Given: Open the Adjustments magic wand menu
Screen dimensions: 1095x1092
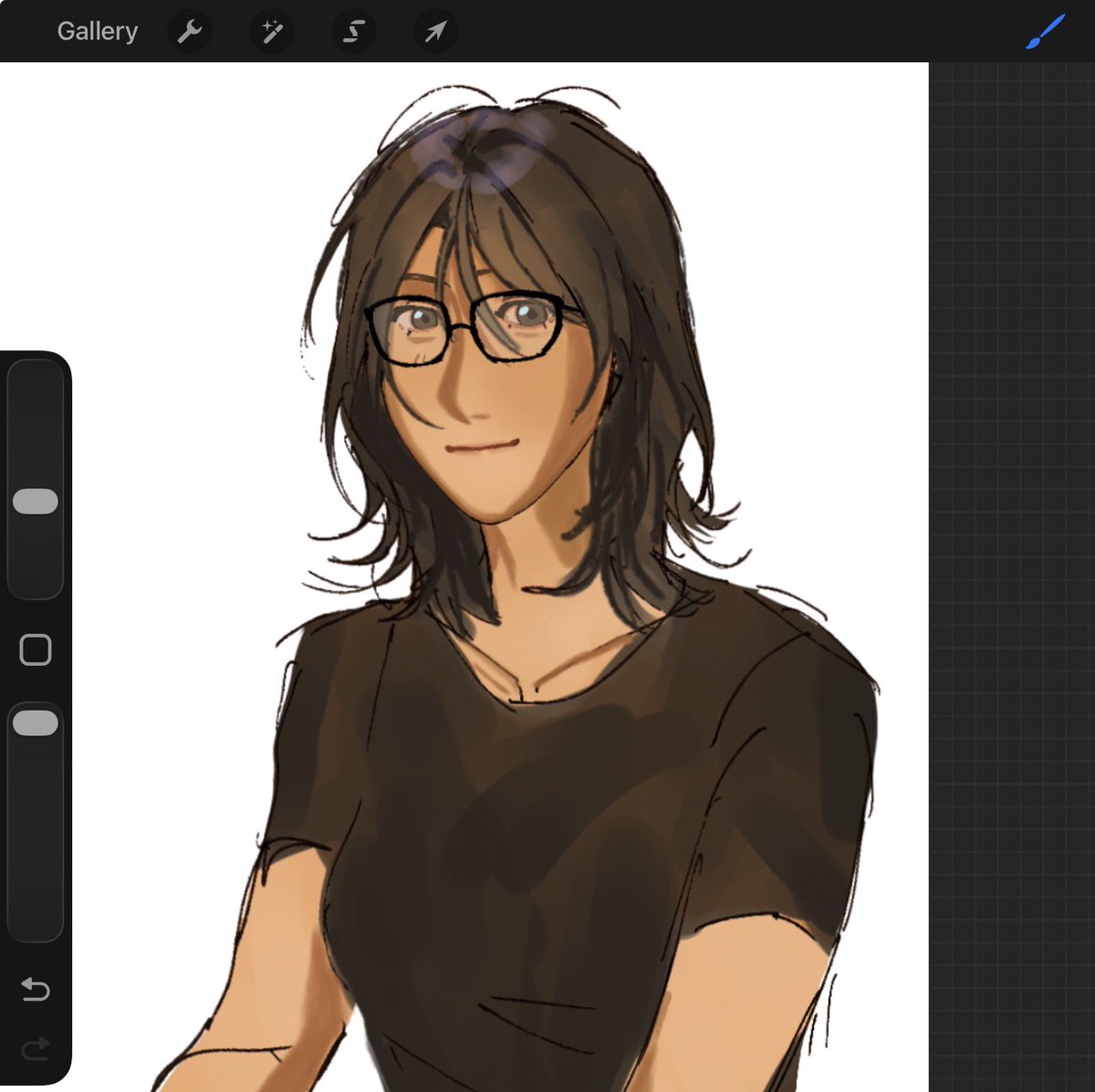Looking at the screenshot, I should tap(272, 32).
